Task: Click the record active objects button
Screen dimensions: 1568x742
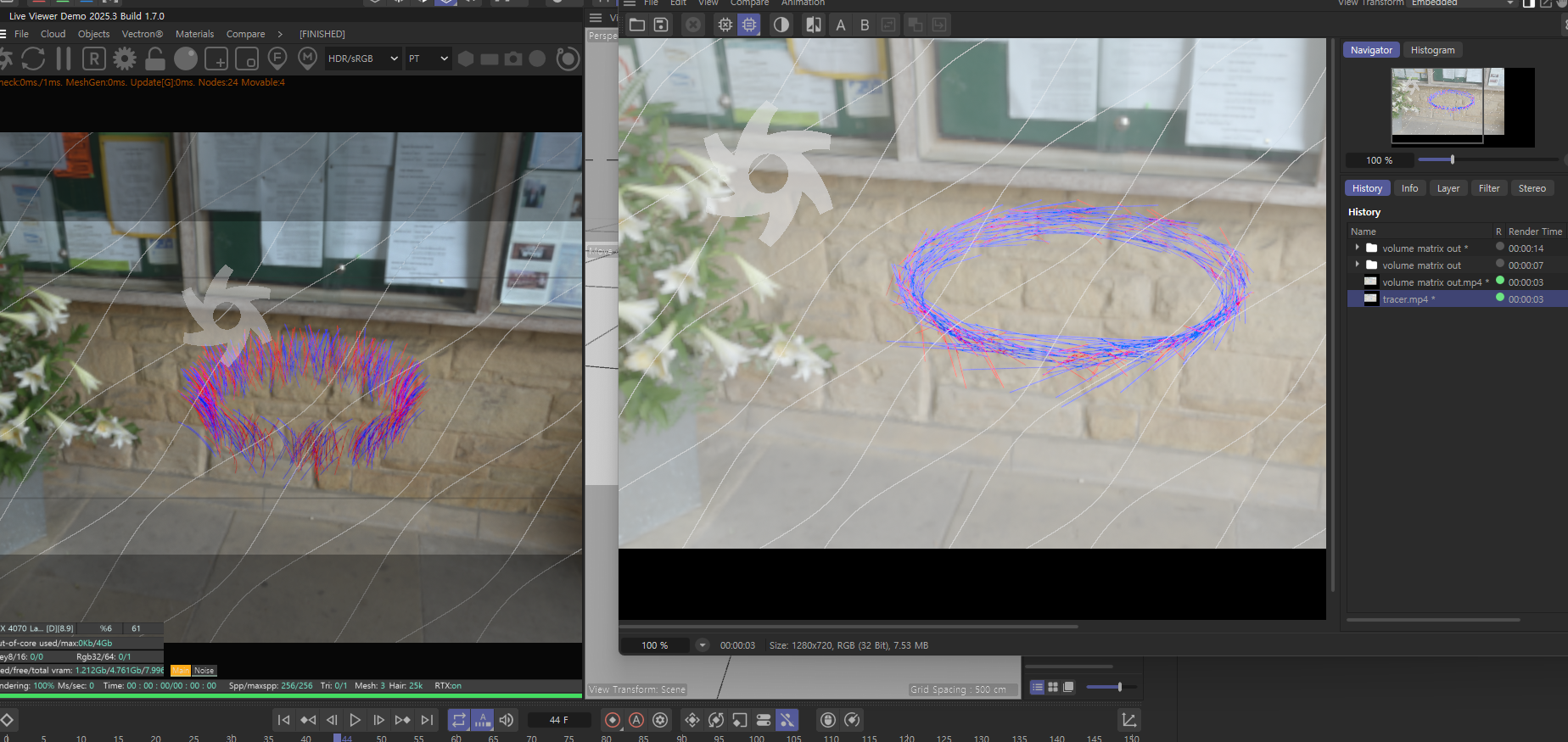Action: pos(613,720)
